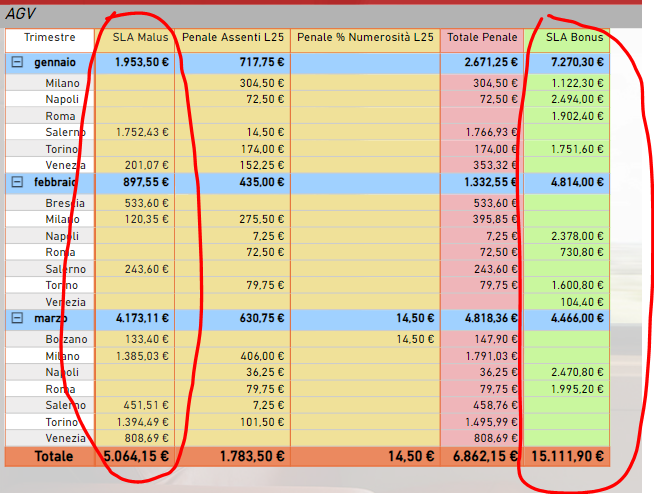
Task: Click the SLA Malus column header
Action: pos(141,37)
